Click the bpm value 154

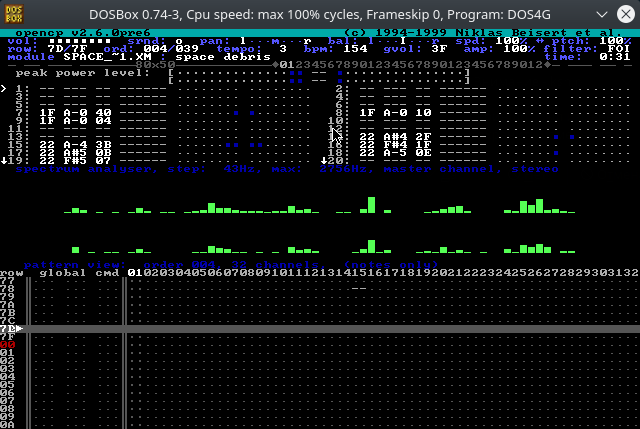coord(356,49)
